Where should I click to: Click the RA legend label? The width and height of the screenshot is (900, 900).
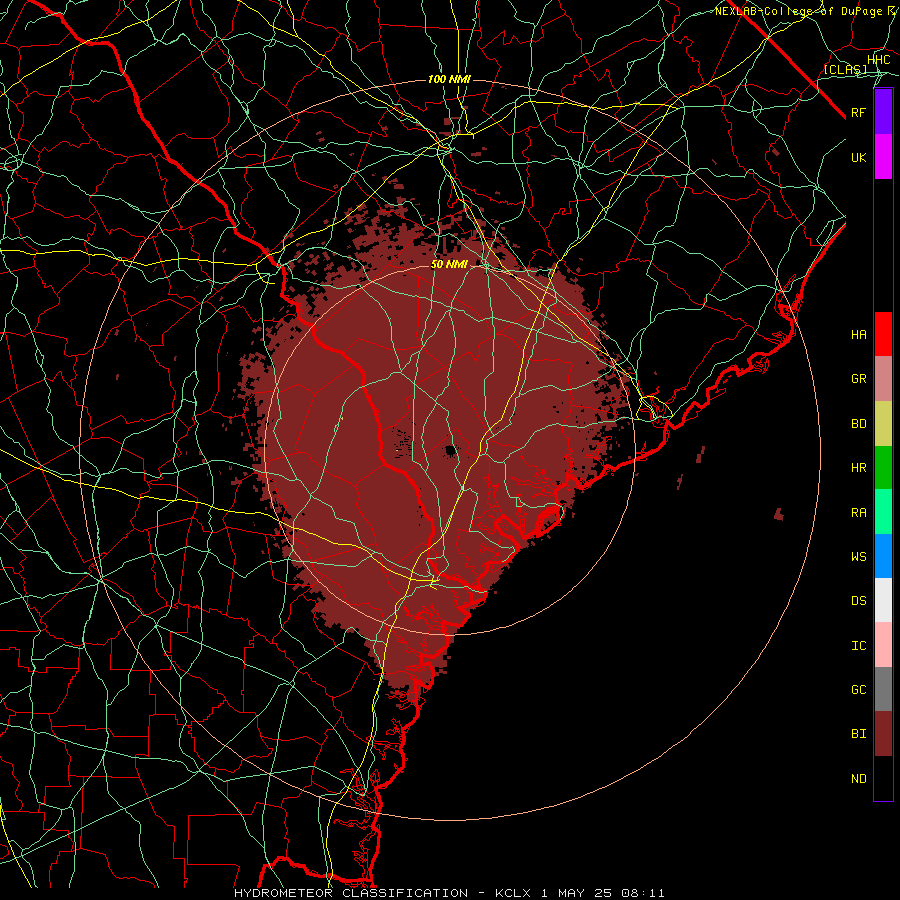[x=859, y=512]
